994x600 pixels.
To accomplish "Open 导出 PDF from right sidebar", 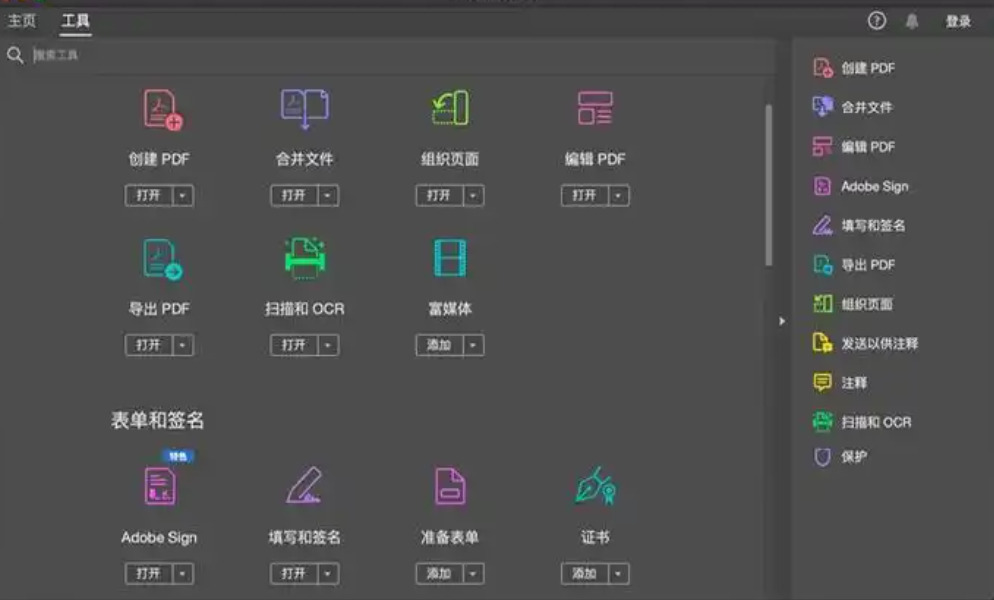I will (855, 264).
